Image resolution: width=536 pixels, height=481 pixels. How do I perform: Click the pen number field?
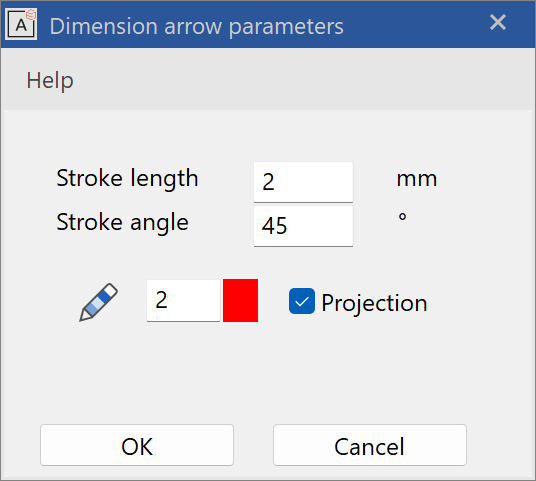183,300
